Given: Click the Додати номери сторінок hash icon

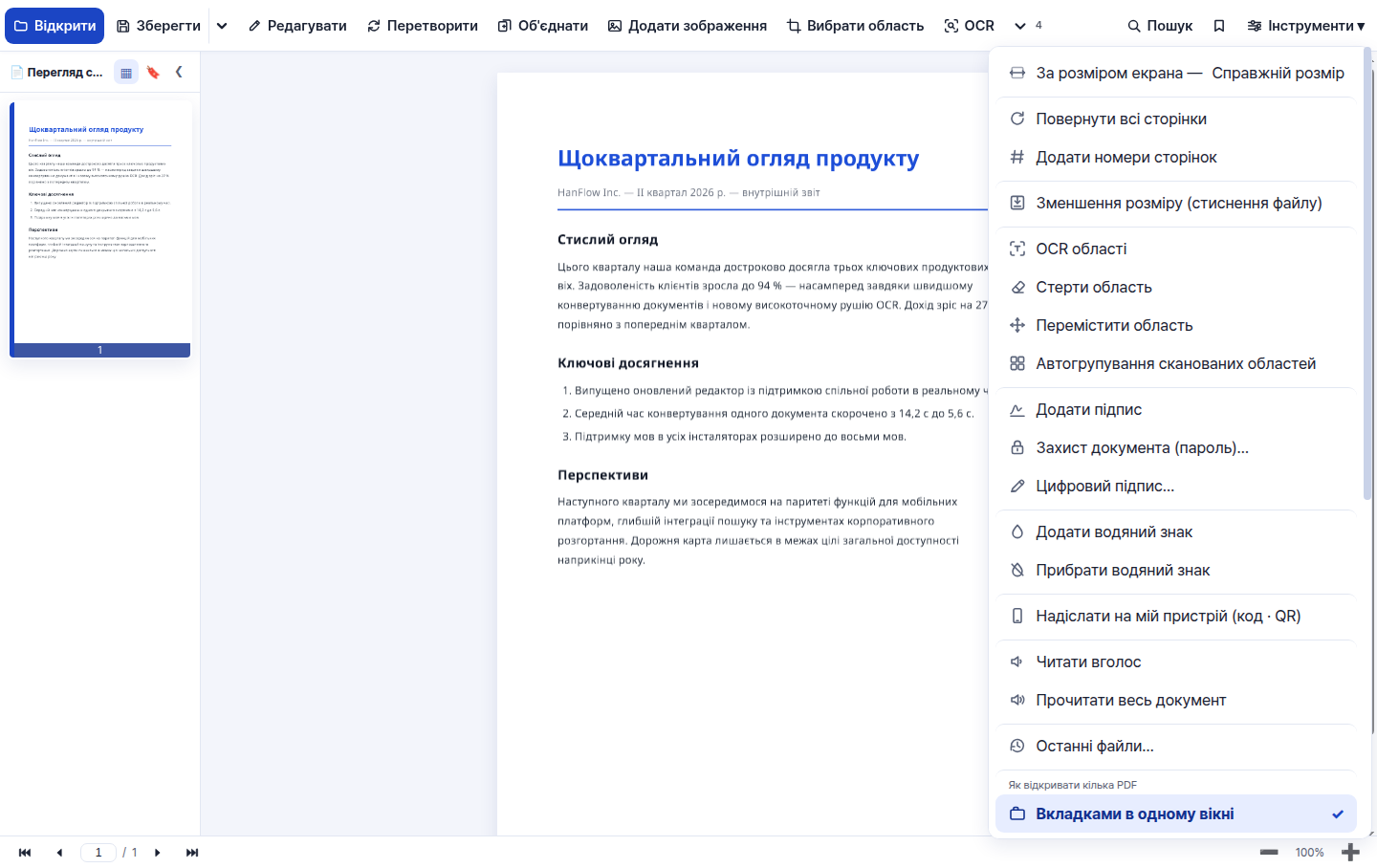Looking at the screenshot, I should 1017,157.
